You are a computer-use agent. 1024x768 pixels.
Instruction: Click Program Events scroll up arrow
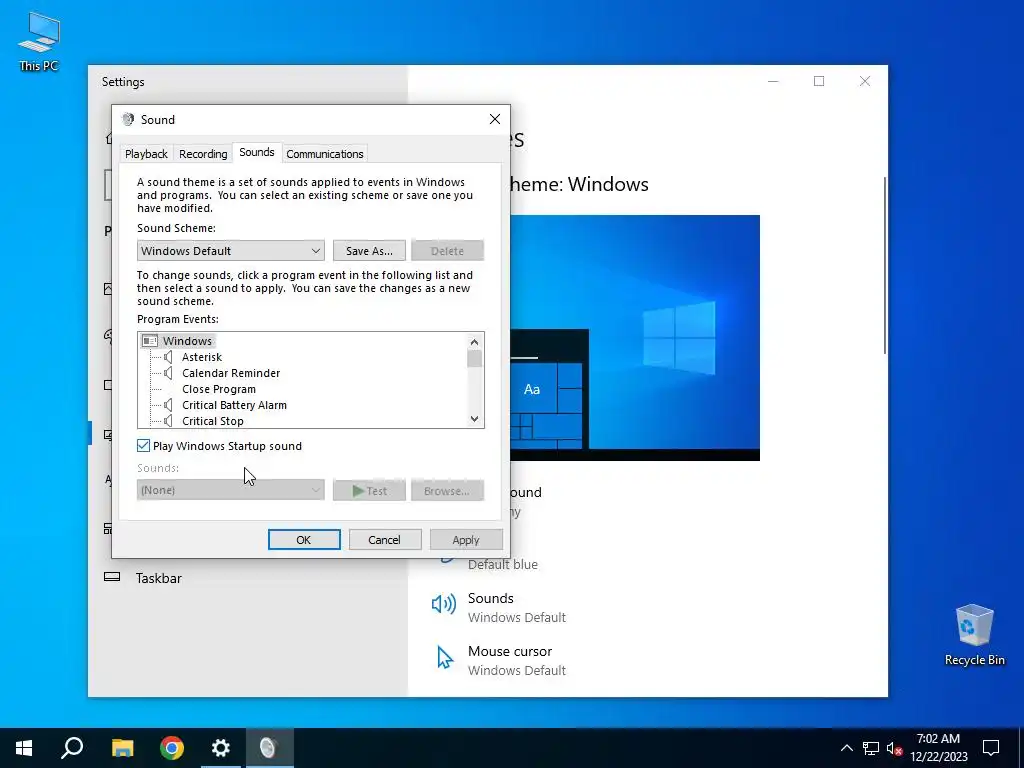pyautogui.click(x=475, y=342)
